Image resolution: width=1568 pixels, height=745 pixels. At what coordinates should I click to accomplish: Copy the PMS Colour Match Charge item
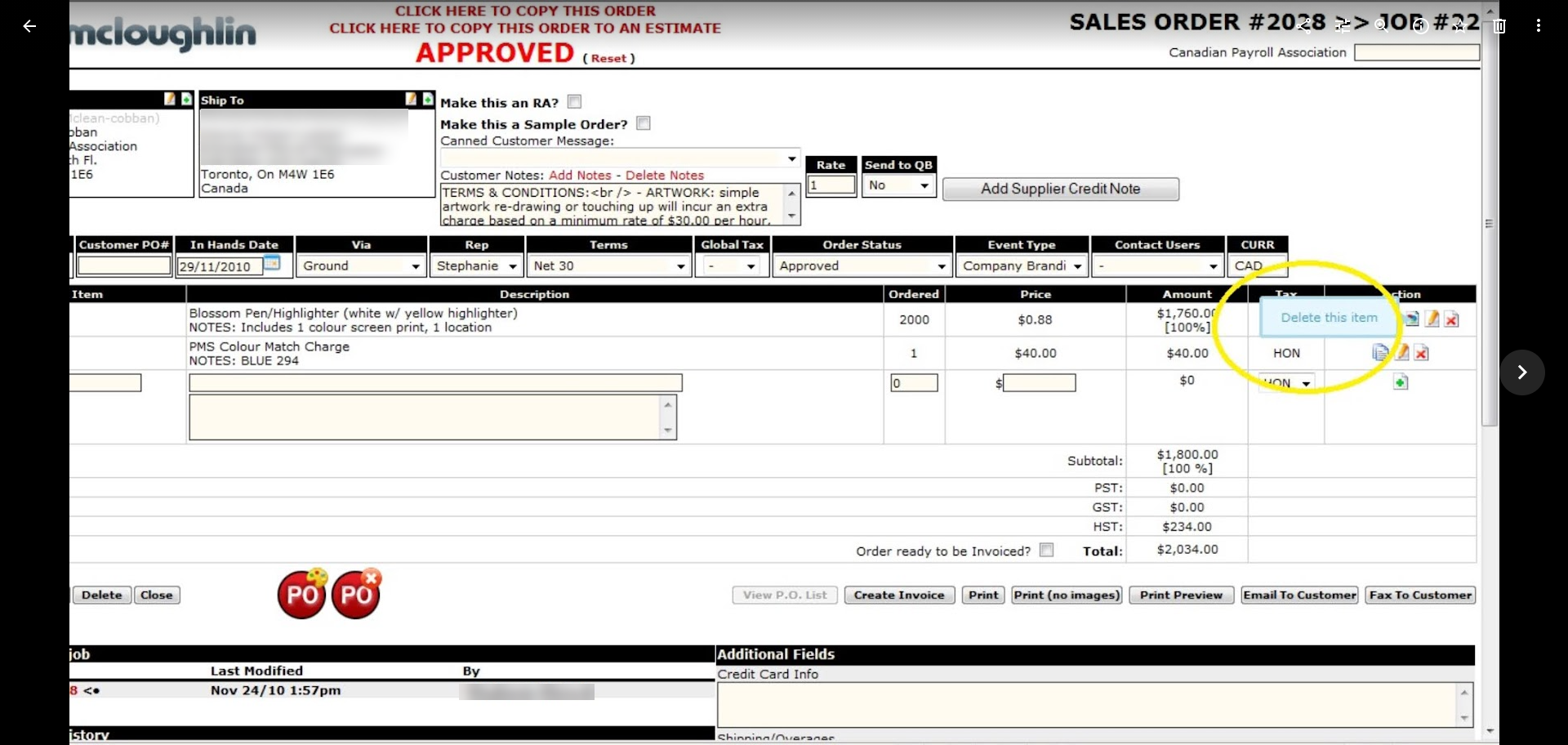click(1380, 352)
